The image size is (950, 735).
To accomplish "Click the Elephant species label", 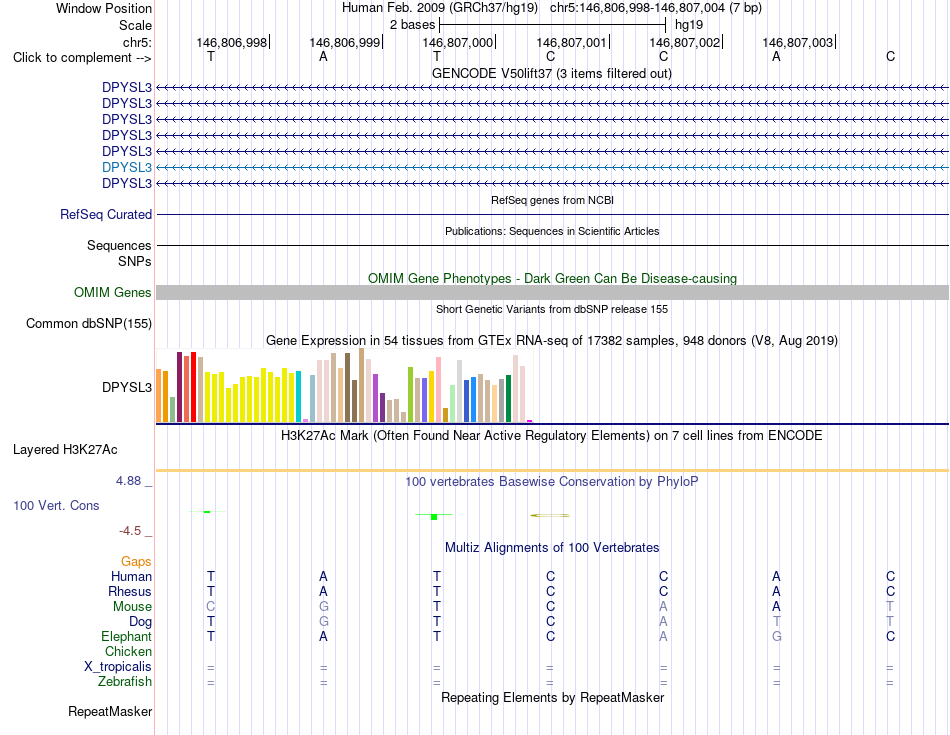I will click(127, 636).
